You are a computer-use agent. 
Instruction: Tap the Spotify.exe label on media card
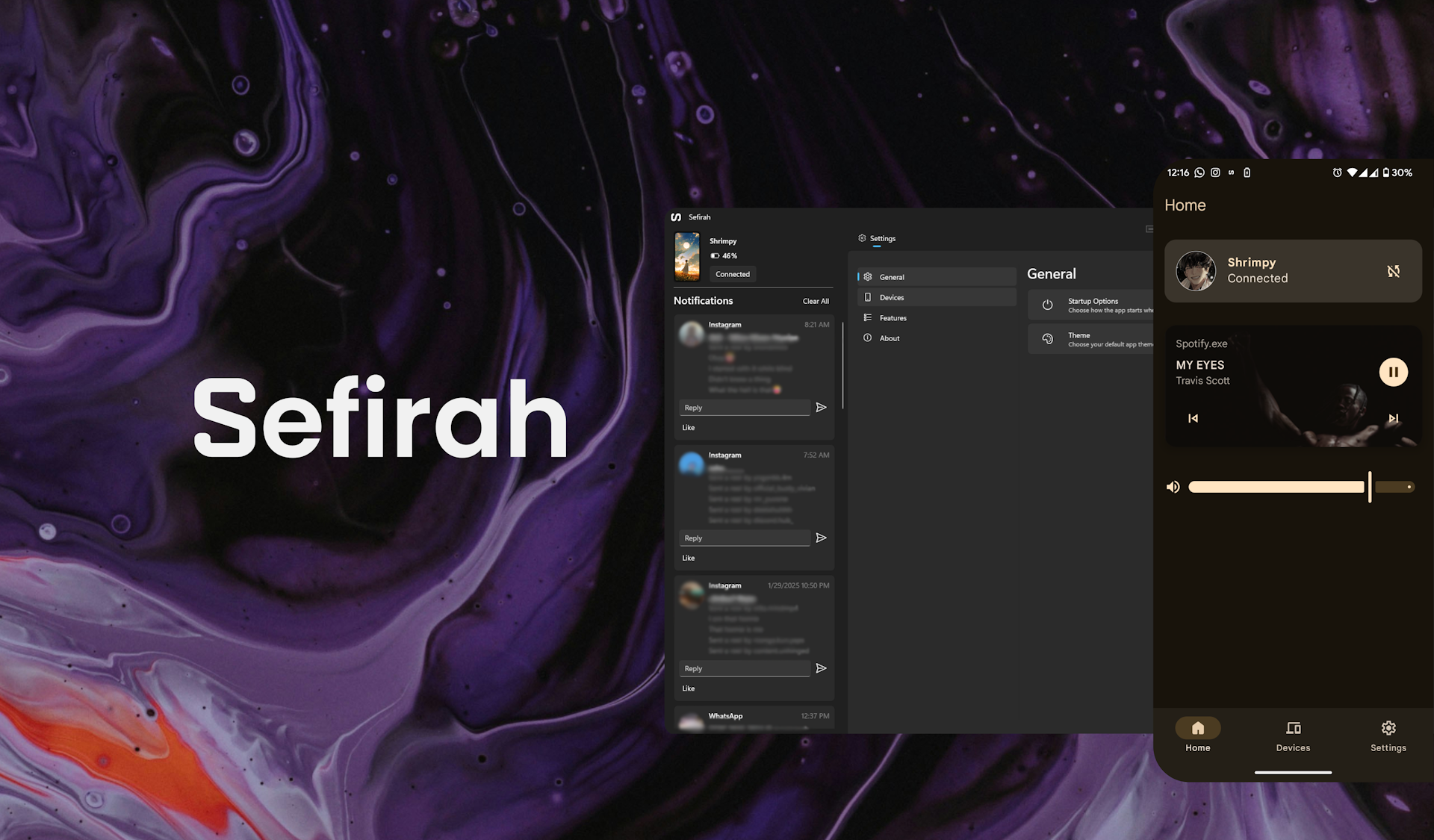(1201, 343)
